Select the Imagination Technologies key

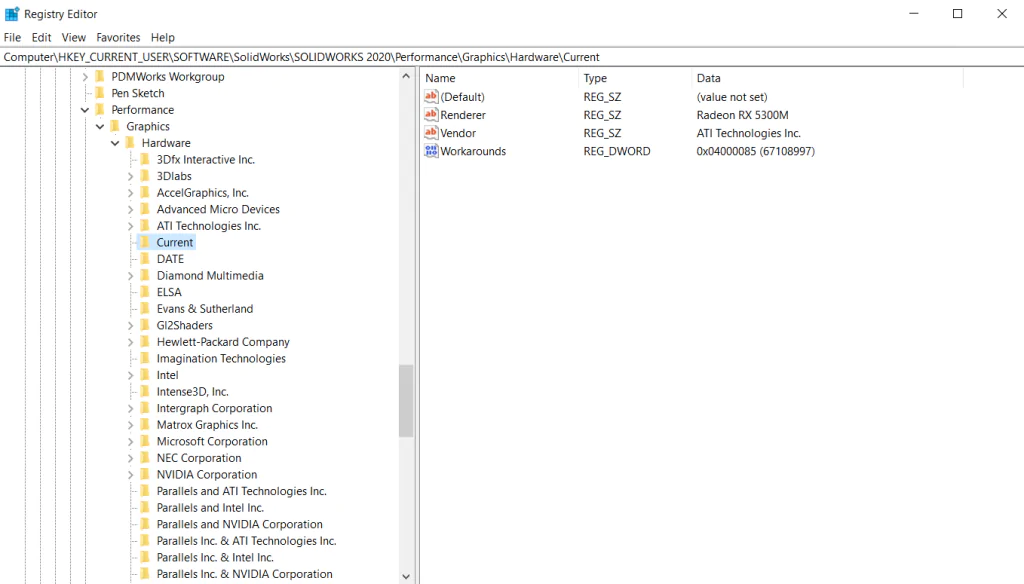click(221, 358)
